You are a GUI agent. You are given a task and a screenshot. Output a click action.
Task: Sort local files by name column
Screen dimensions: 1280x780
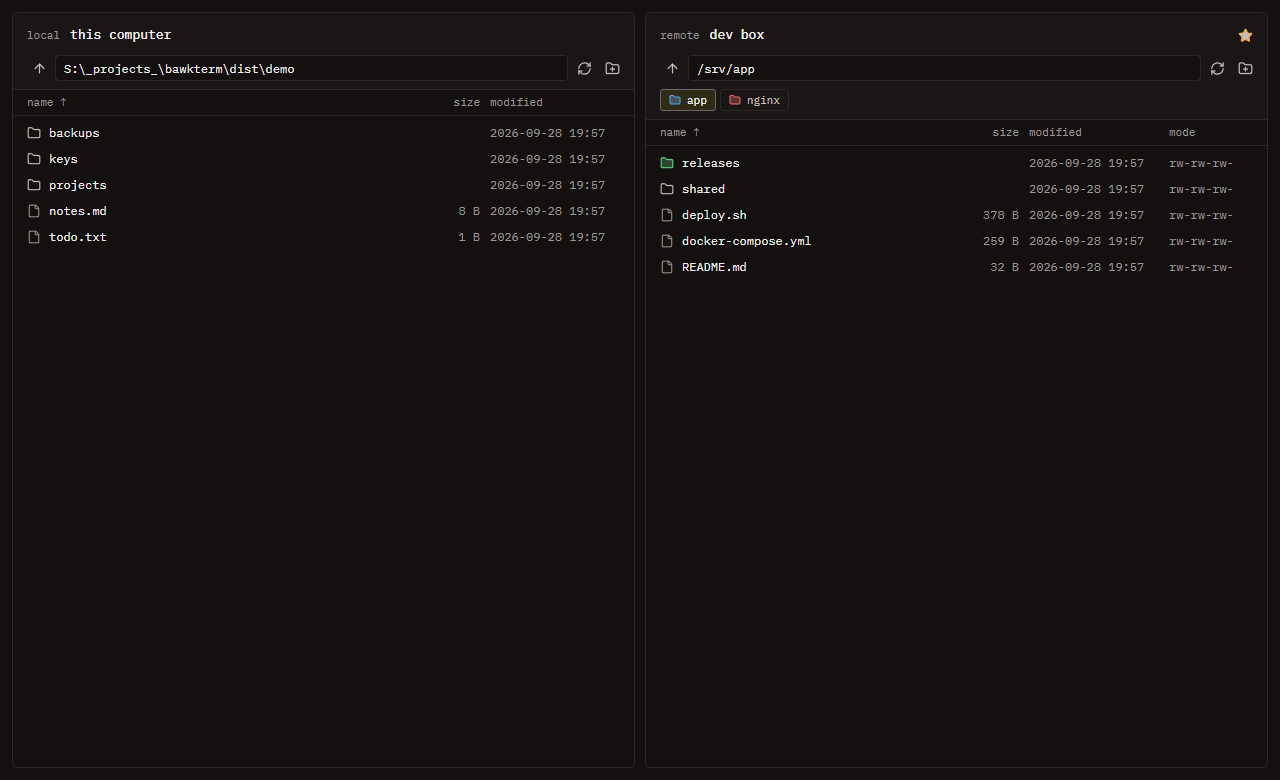click(x=47, y=102)
